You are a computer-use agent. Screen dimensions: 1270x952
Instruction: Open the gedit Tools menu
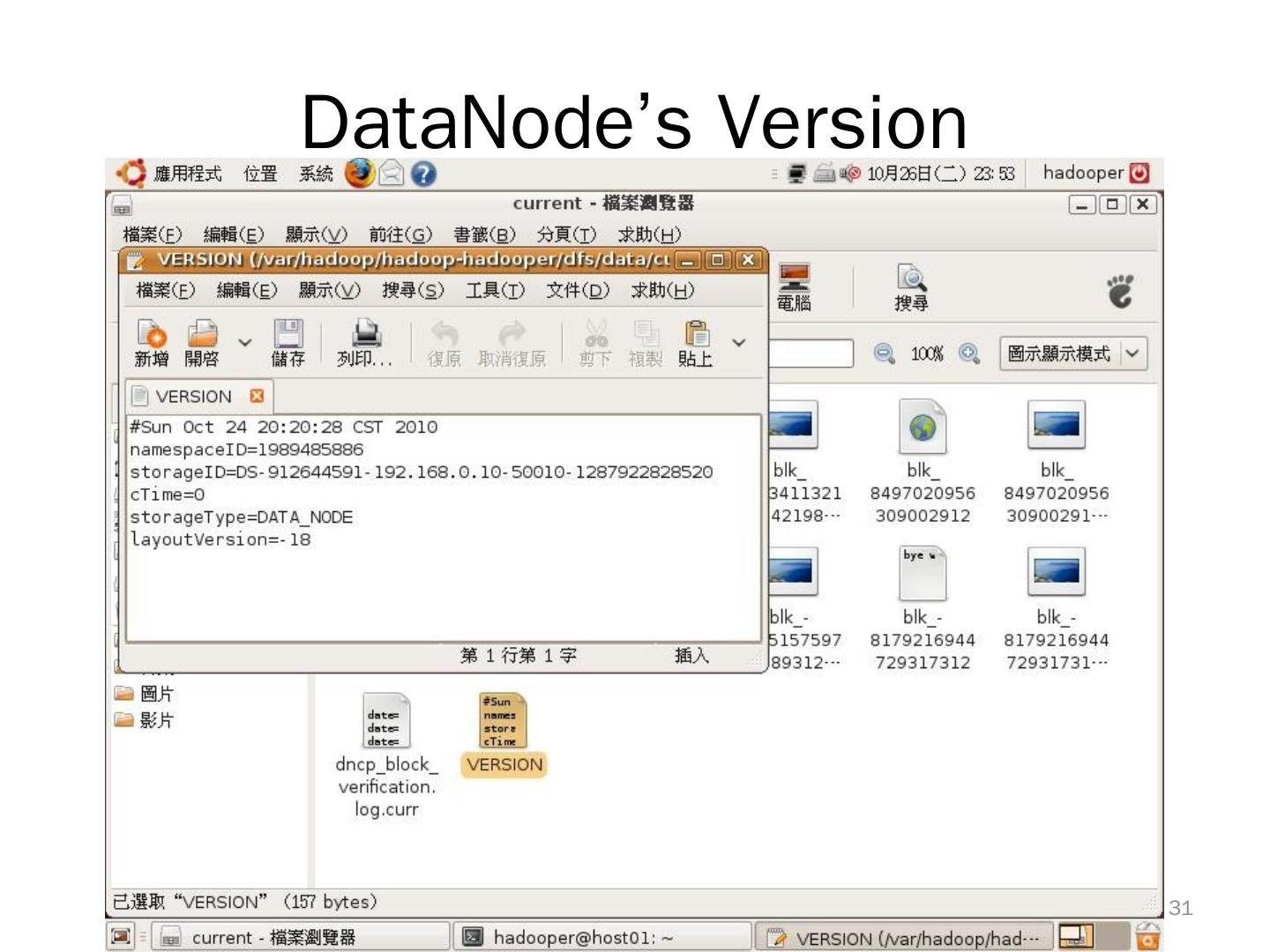(495, 290)
